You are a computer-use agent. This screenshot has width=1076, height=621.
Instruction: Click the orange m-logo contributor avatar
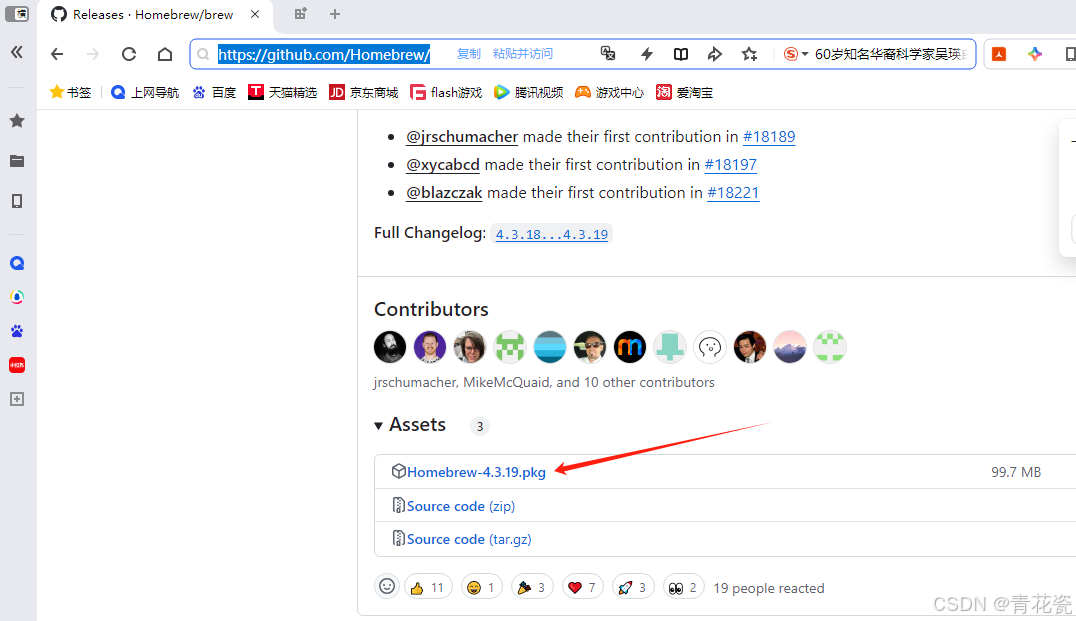(x=630, y=347)
